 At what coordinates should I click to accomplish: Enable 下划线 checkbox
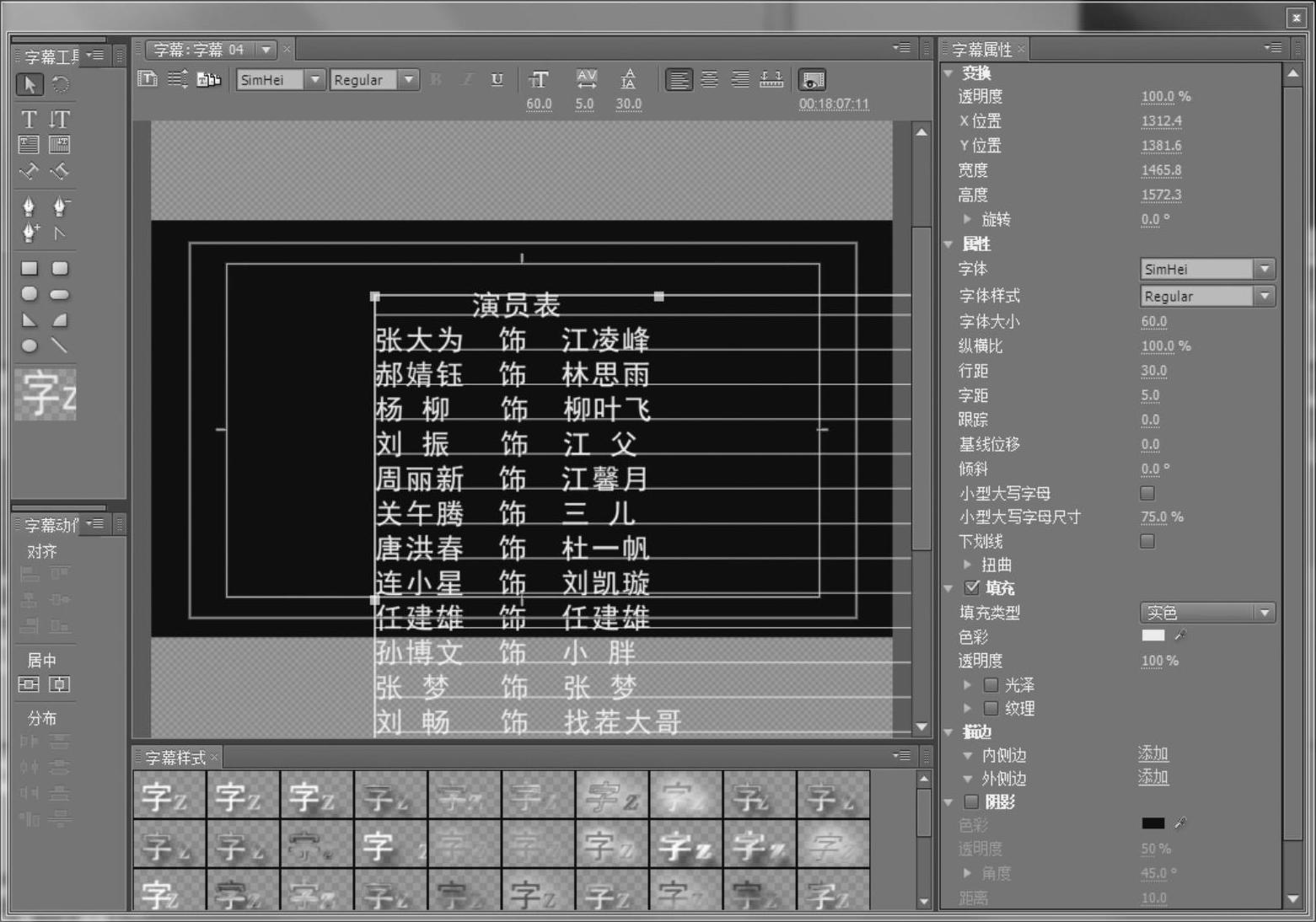[1147, 541]
